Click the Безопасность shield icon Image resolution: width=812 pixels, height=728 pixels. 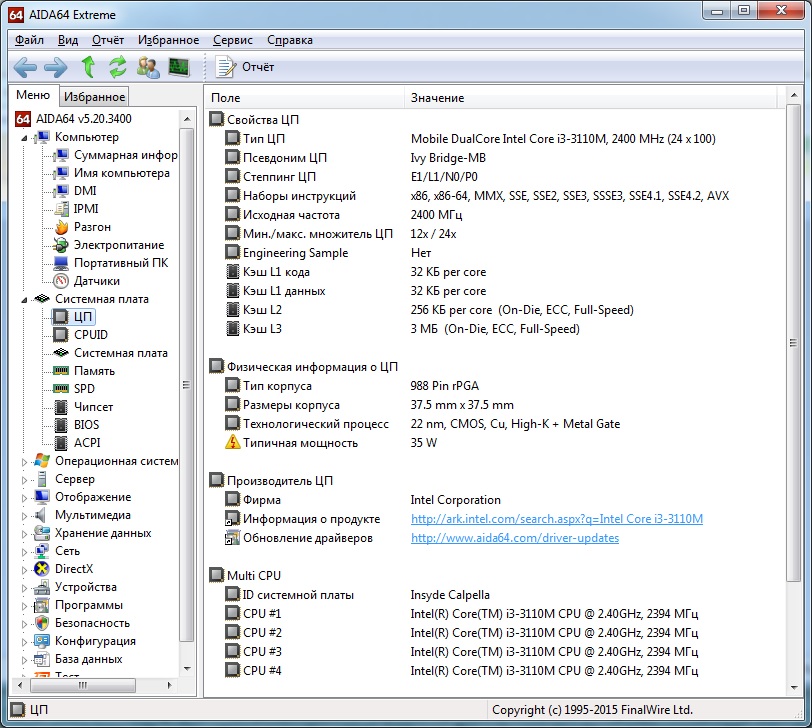(x=41, y=623)
